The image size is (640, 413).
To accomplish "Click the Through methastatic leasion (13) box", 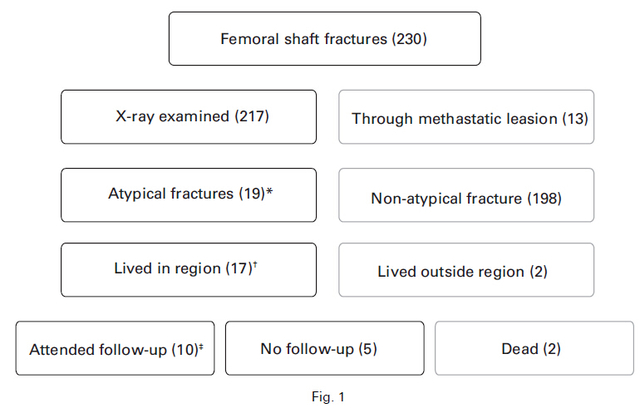I will pyautogui.click(x=466, y=117).
